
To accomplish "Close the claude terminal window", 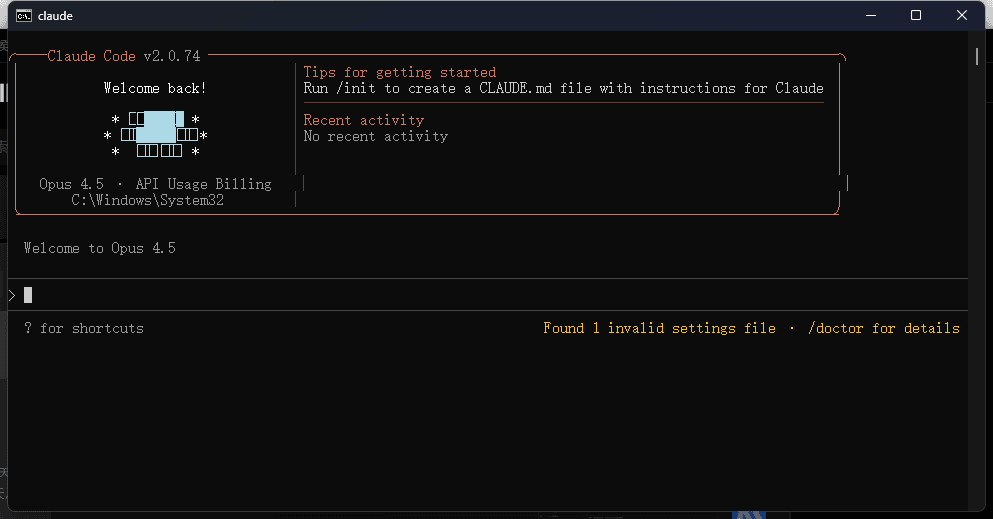I will (962, 16).
